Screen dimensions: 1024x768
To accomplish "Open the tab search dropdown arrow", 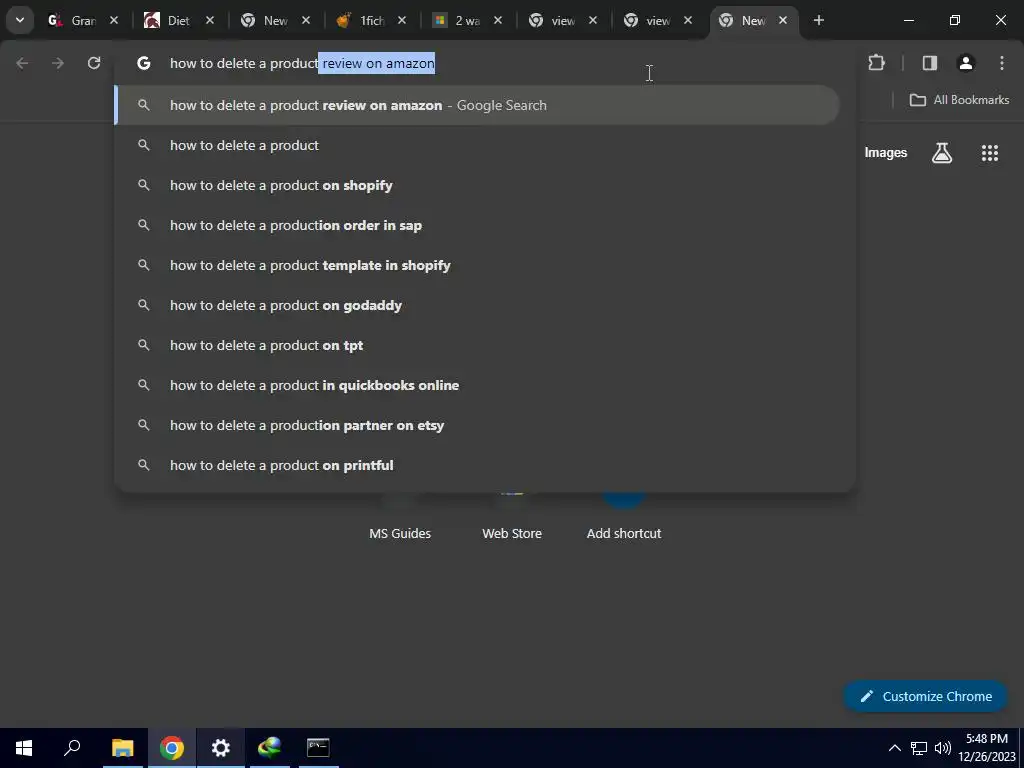I will click(x=20, y=20).
